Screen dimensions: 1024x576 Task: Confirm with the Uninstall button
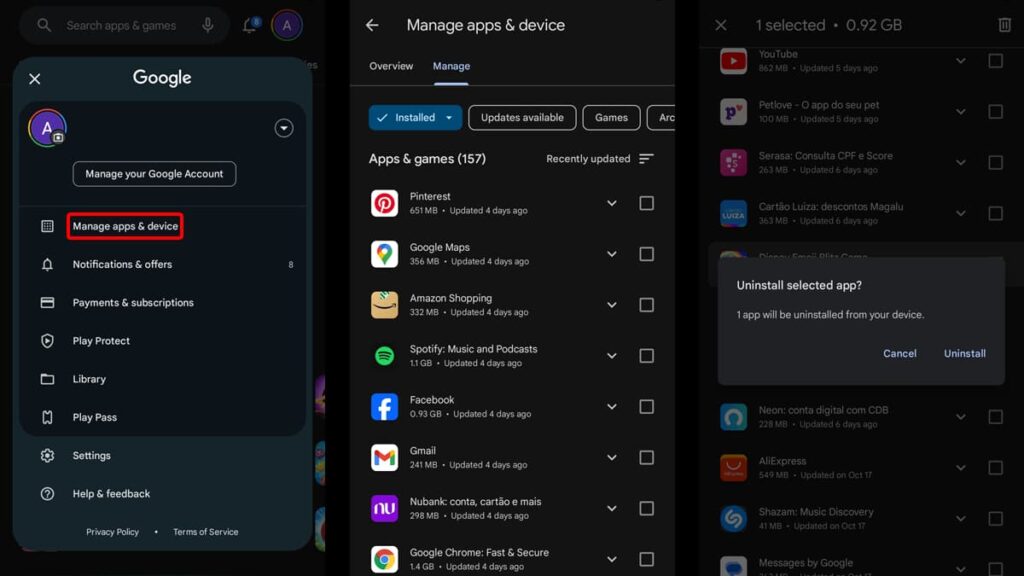tap(964, 353)
